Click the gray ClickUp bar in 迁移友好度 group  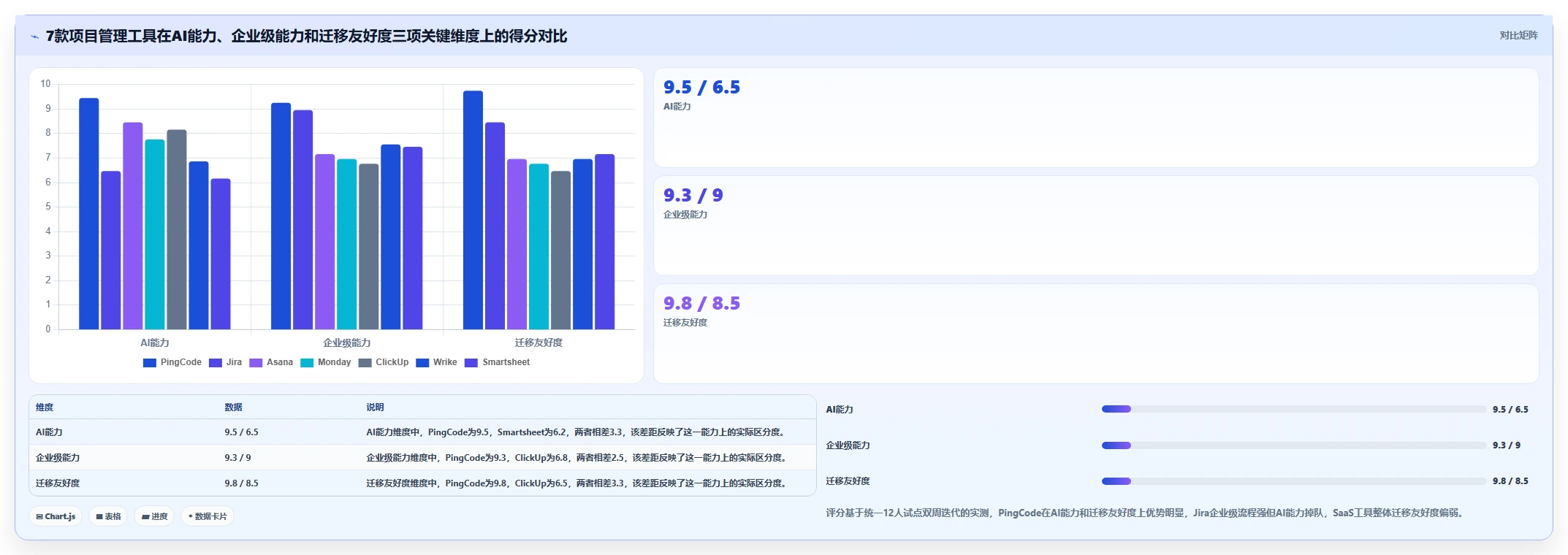click(561, 250)
